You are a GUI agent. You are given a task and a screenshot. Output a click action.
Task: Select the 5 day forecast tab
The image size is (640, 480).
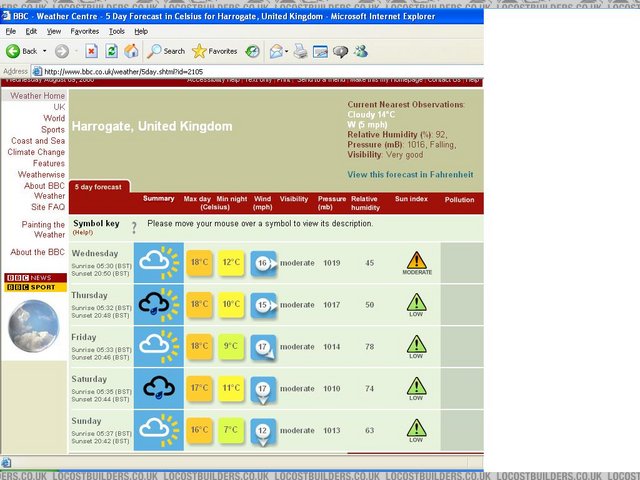98,187
